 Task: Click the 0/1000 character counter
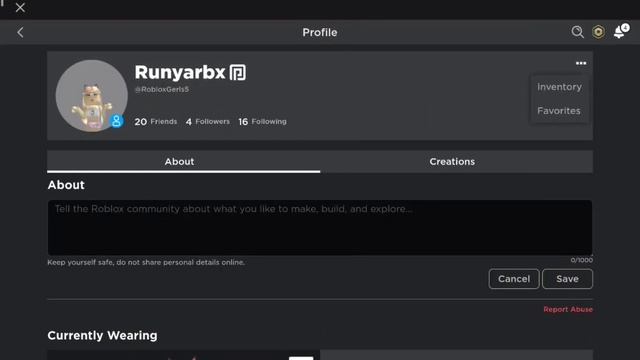pyautogui.click(x=582, y=260)
